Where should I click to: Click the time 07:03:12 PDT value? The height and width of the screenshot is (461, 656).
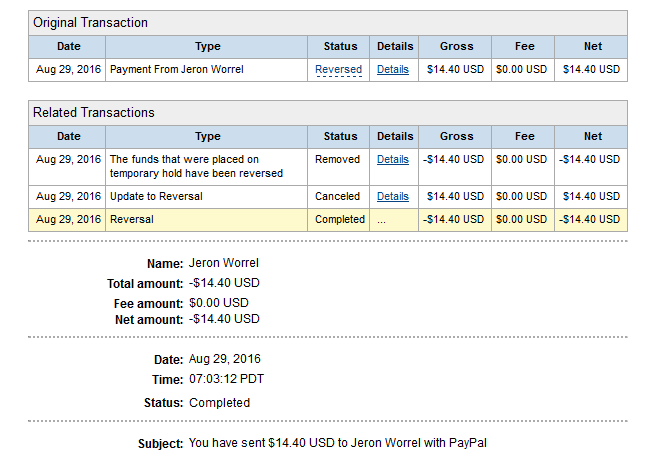pos(226,379)
